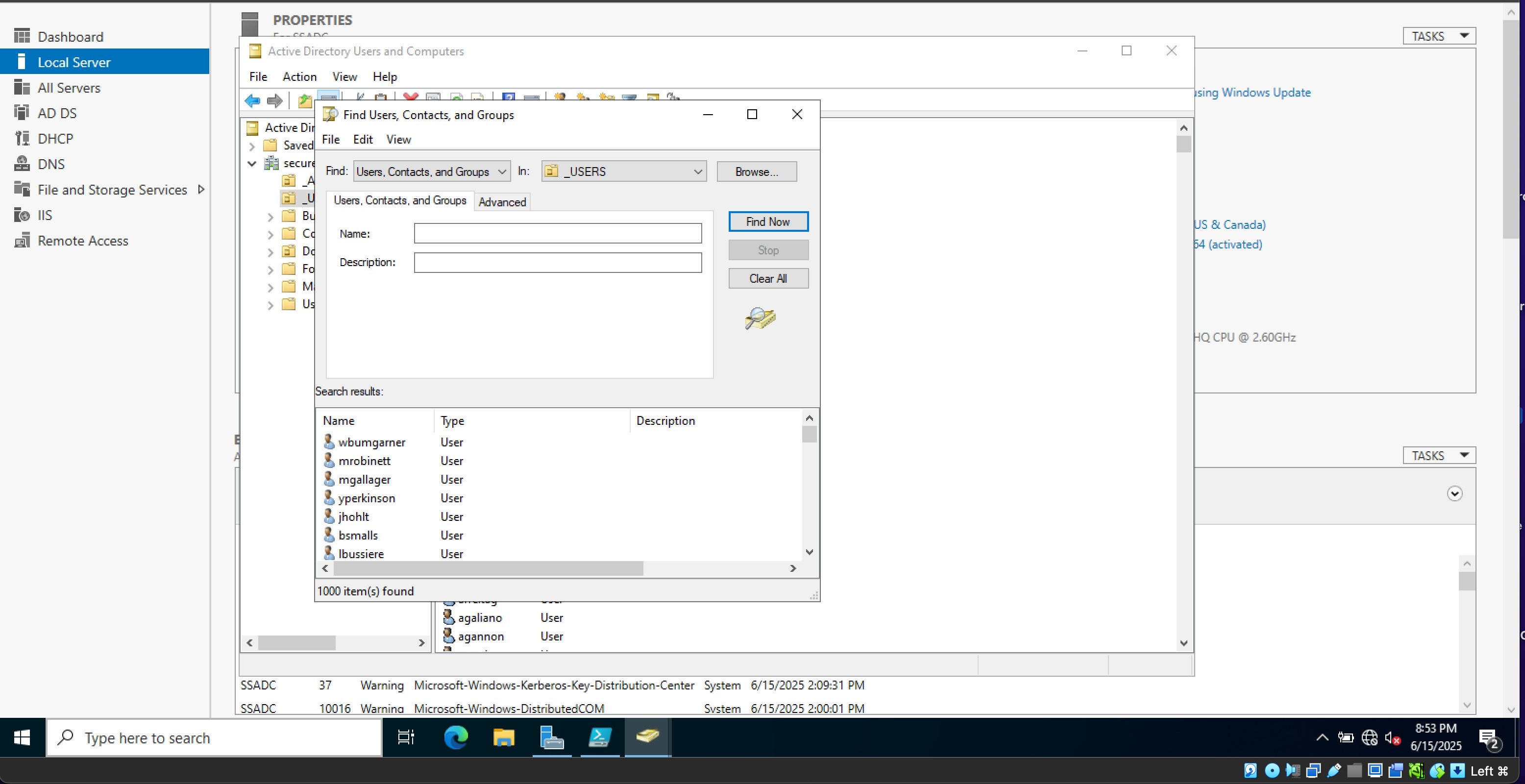Click the Clear All button
This screenshot has width=1525, height=784.
(768, 278)
